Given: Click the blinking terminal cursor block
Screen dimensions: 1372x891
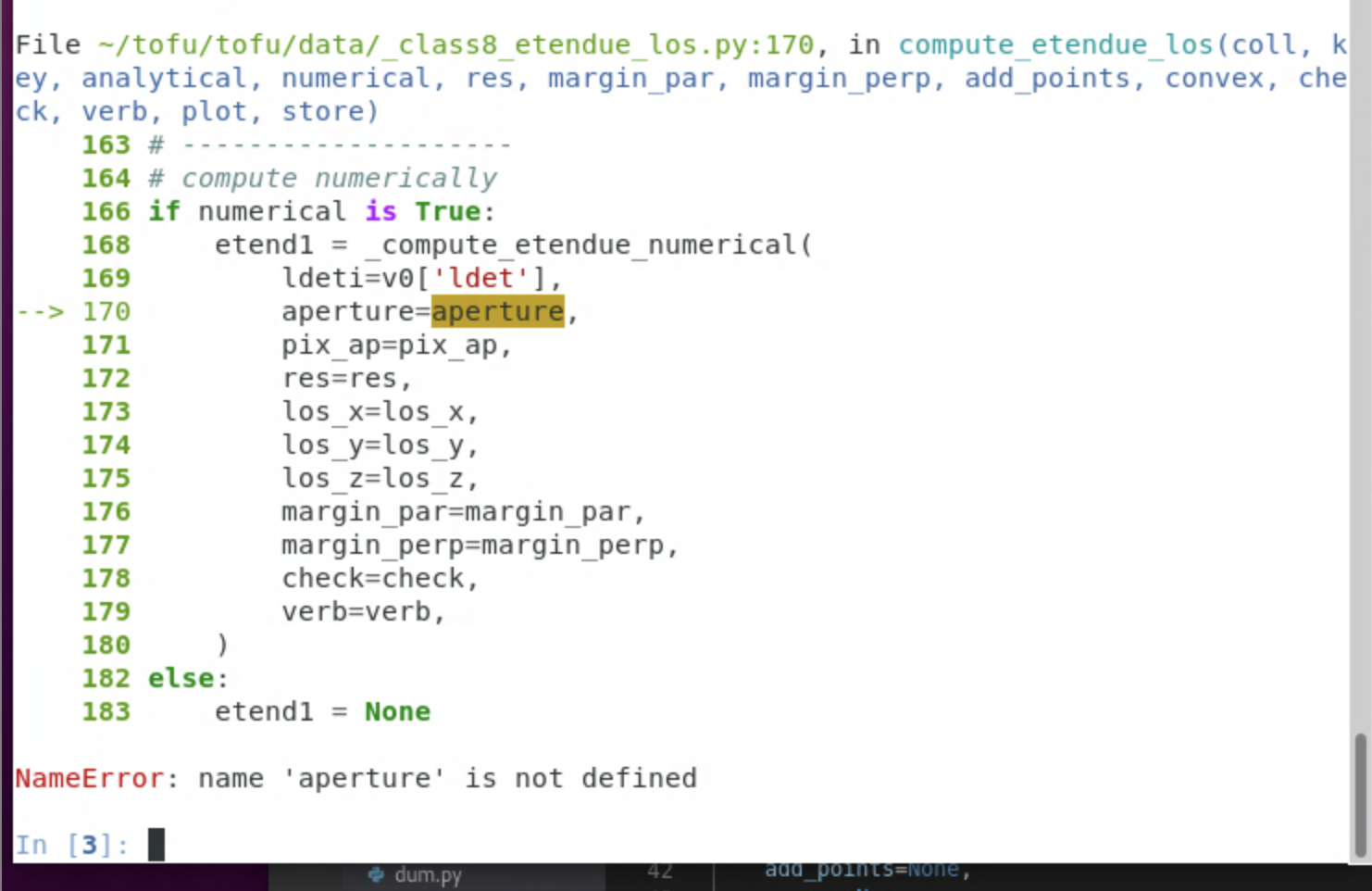Looking at the screenshot, I should 156,844.
